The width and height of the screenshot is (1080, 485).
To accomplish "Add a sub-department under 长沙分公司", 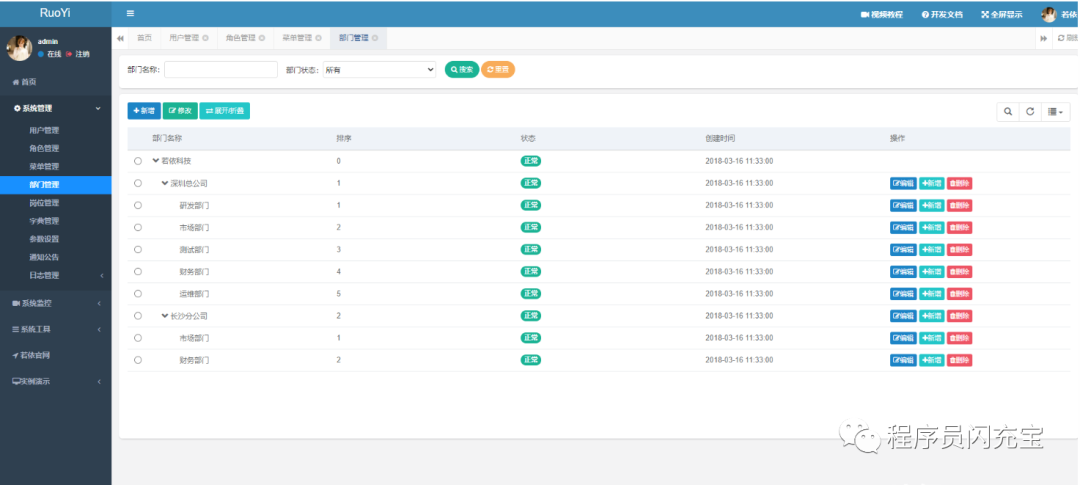I will click(932, 316).
